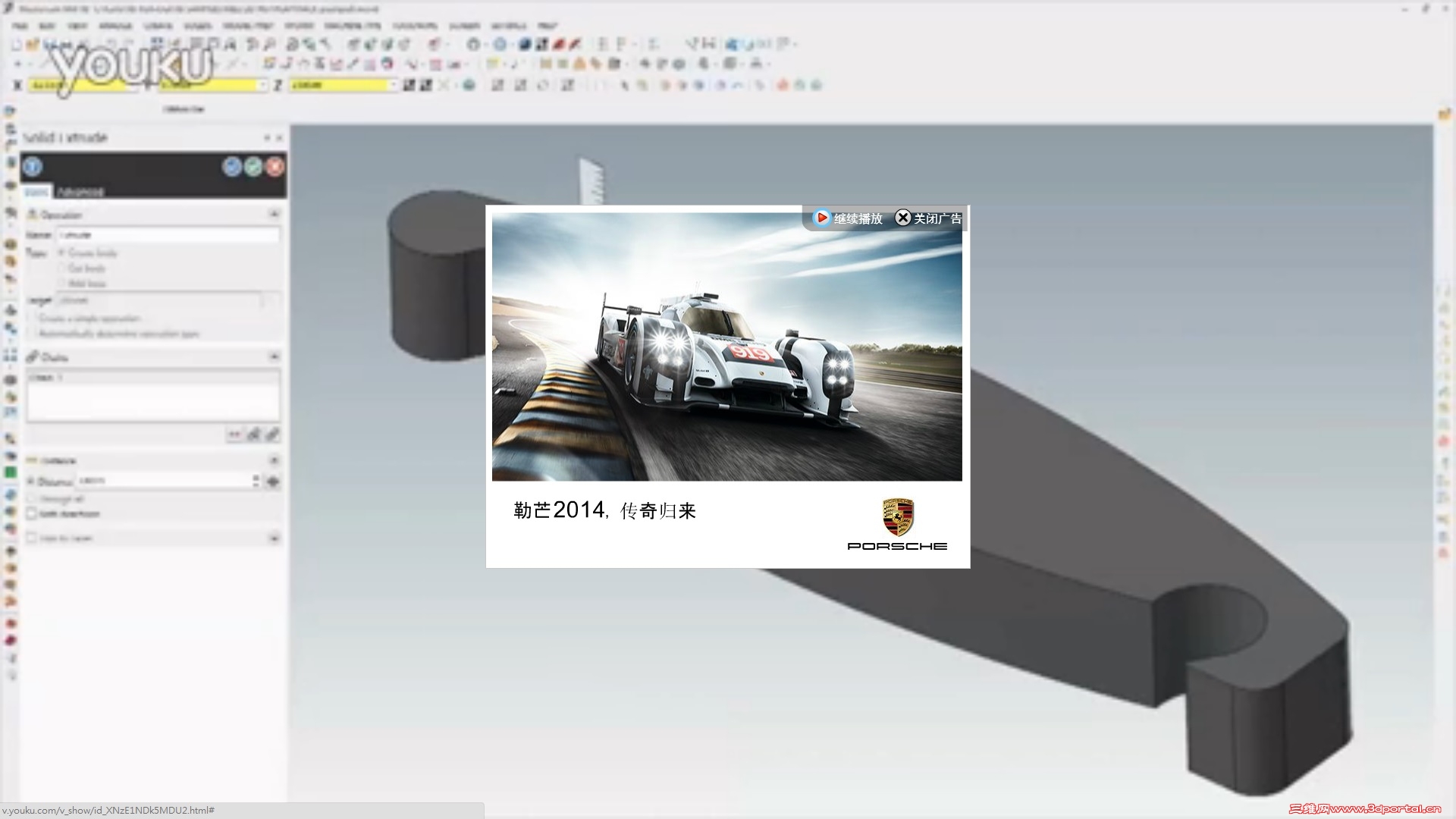
Task: Toggle Automatically determine operation type checkbox
Action: click(32, 334)
